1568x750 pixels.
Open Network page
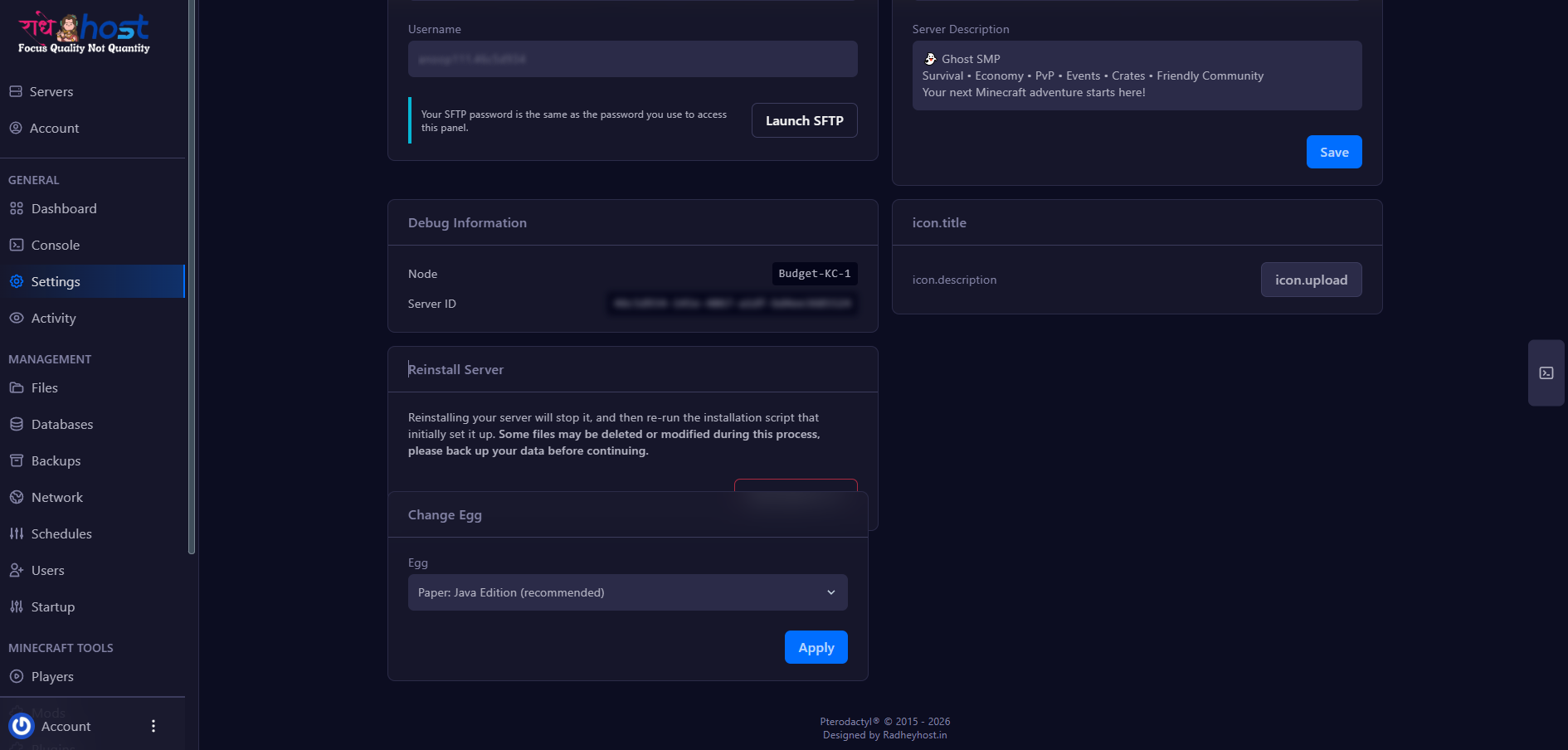(57, 497)
